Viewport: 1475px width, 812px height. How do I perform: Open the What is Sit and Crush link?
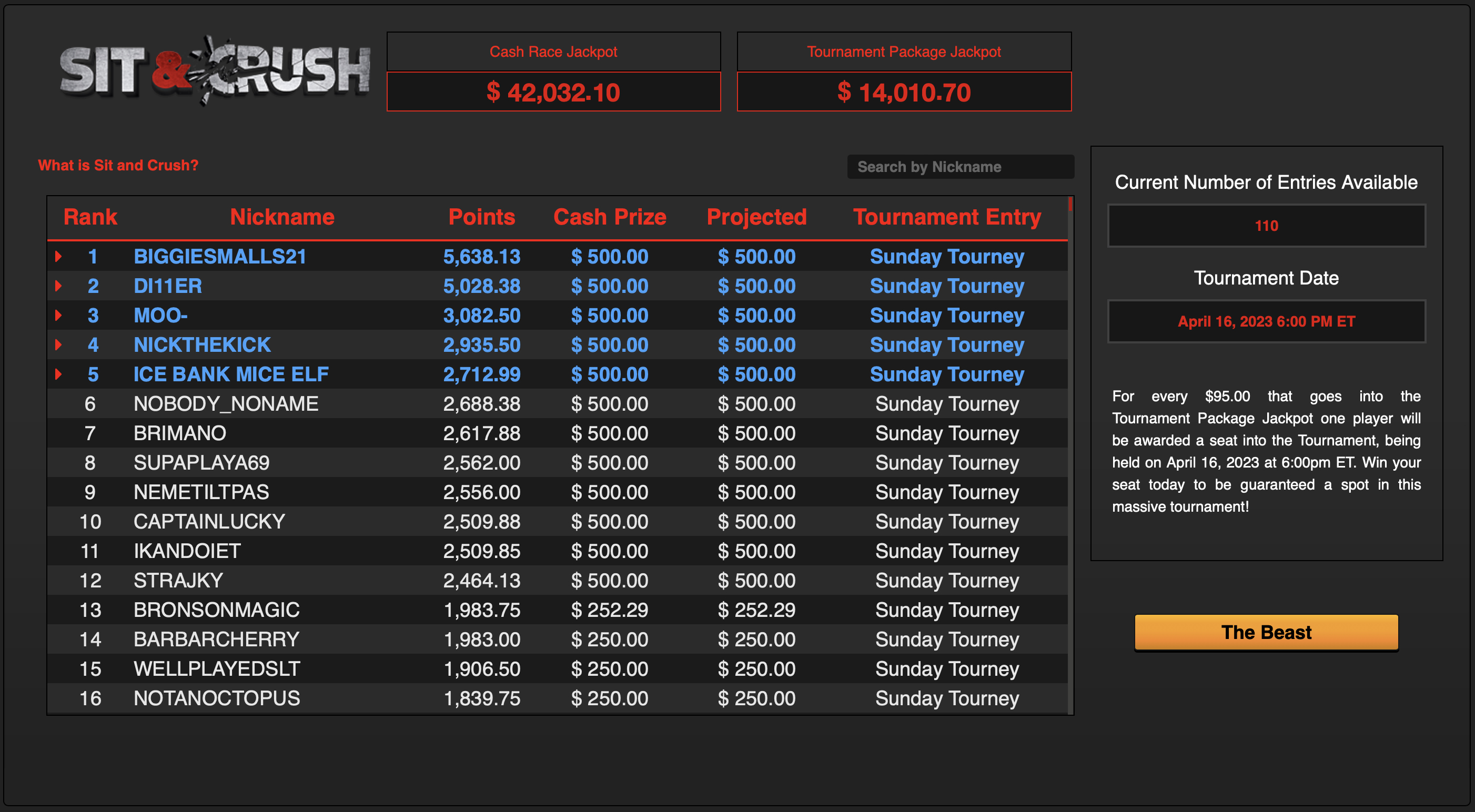[118, 166]
